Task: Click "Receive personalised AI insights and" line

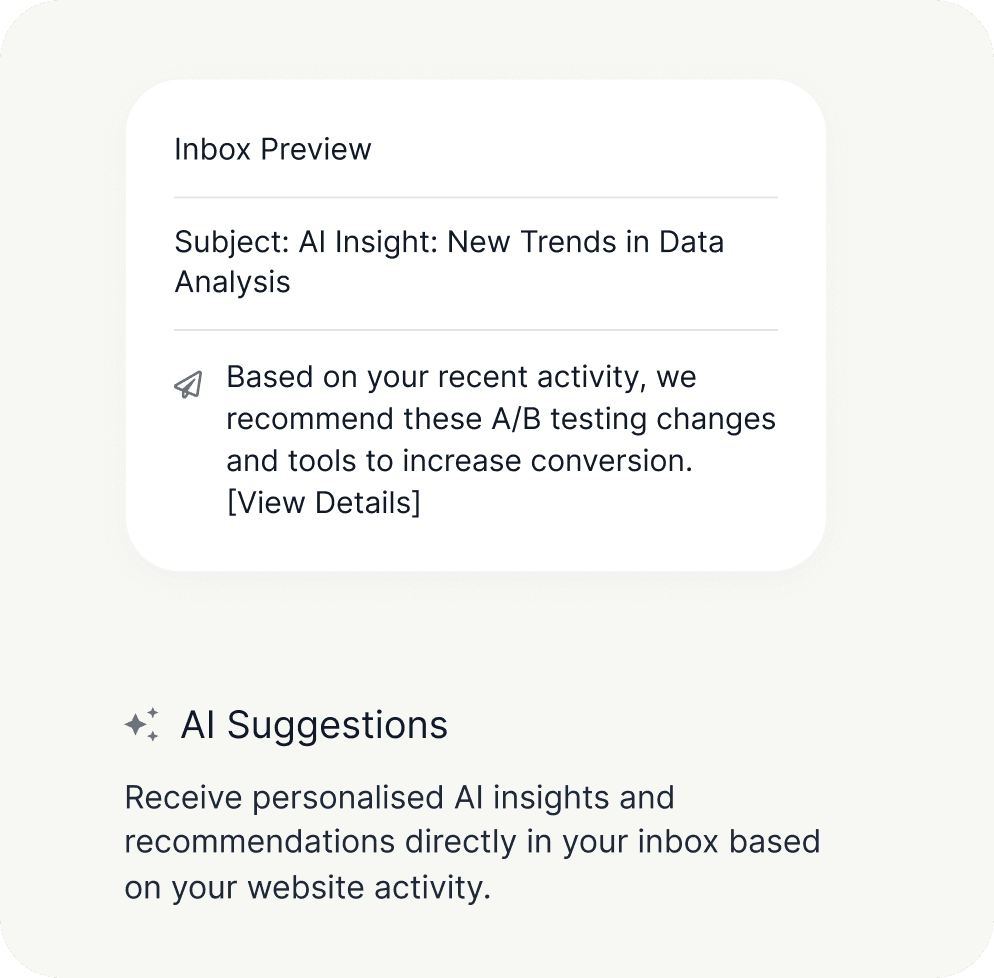Action: (x=399, y=798)
